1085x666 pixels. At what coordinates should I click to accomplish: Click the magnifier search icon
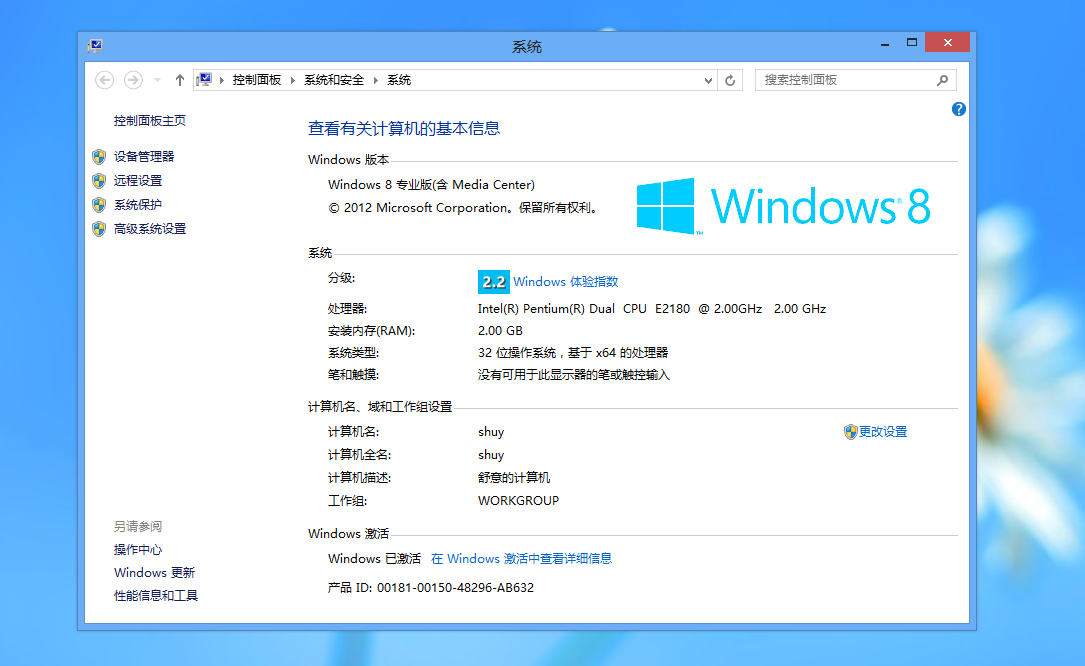(942, 80)
